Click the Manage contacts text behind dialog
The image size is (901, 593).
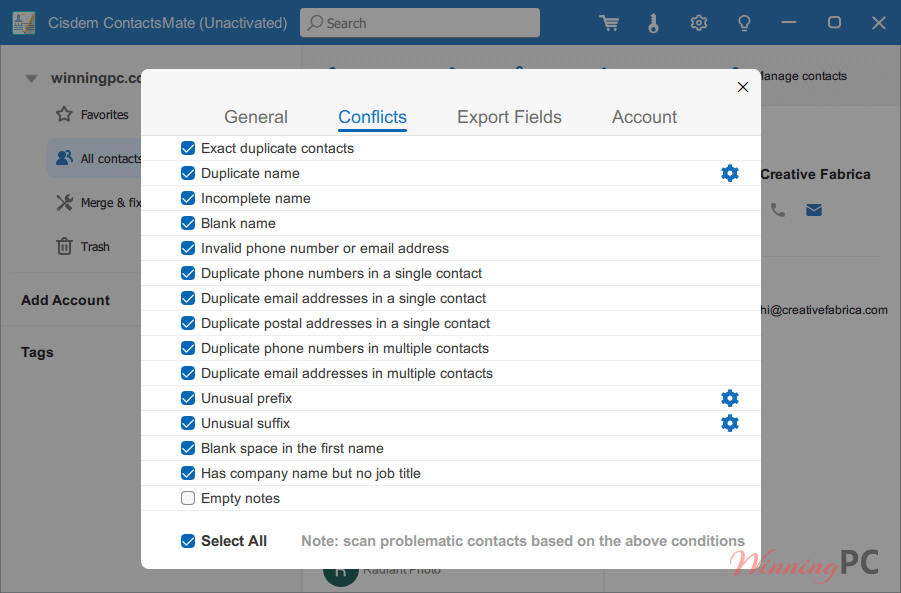point(803,76)
